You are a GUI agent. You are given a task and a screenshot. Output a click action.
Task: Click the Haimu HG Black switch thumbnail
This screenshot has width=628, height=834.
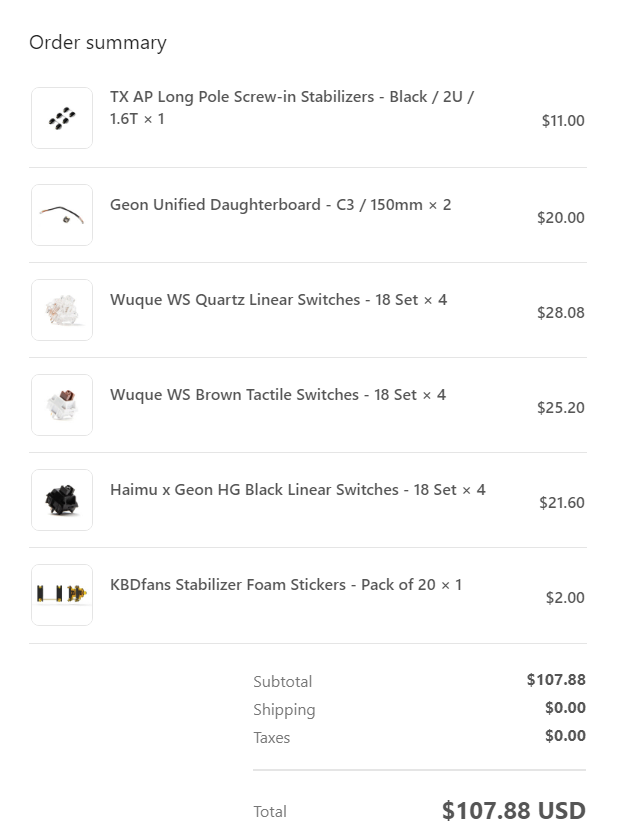(x=62, y=500)
